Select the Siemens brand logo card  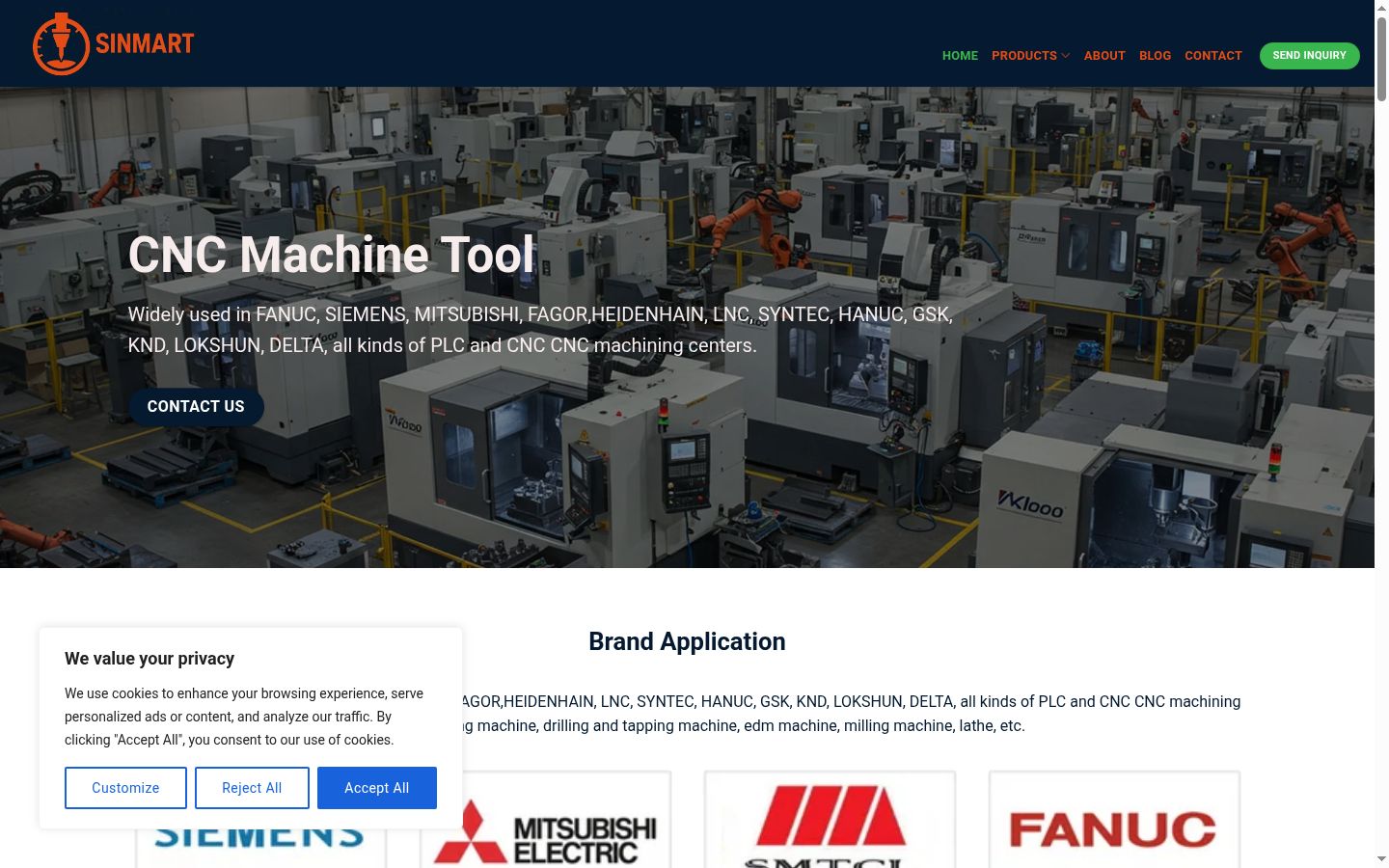coord(260,847)
